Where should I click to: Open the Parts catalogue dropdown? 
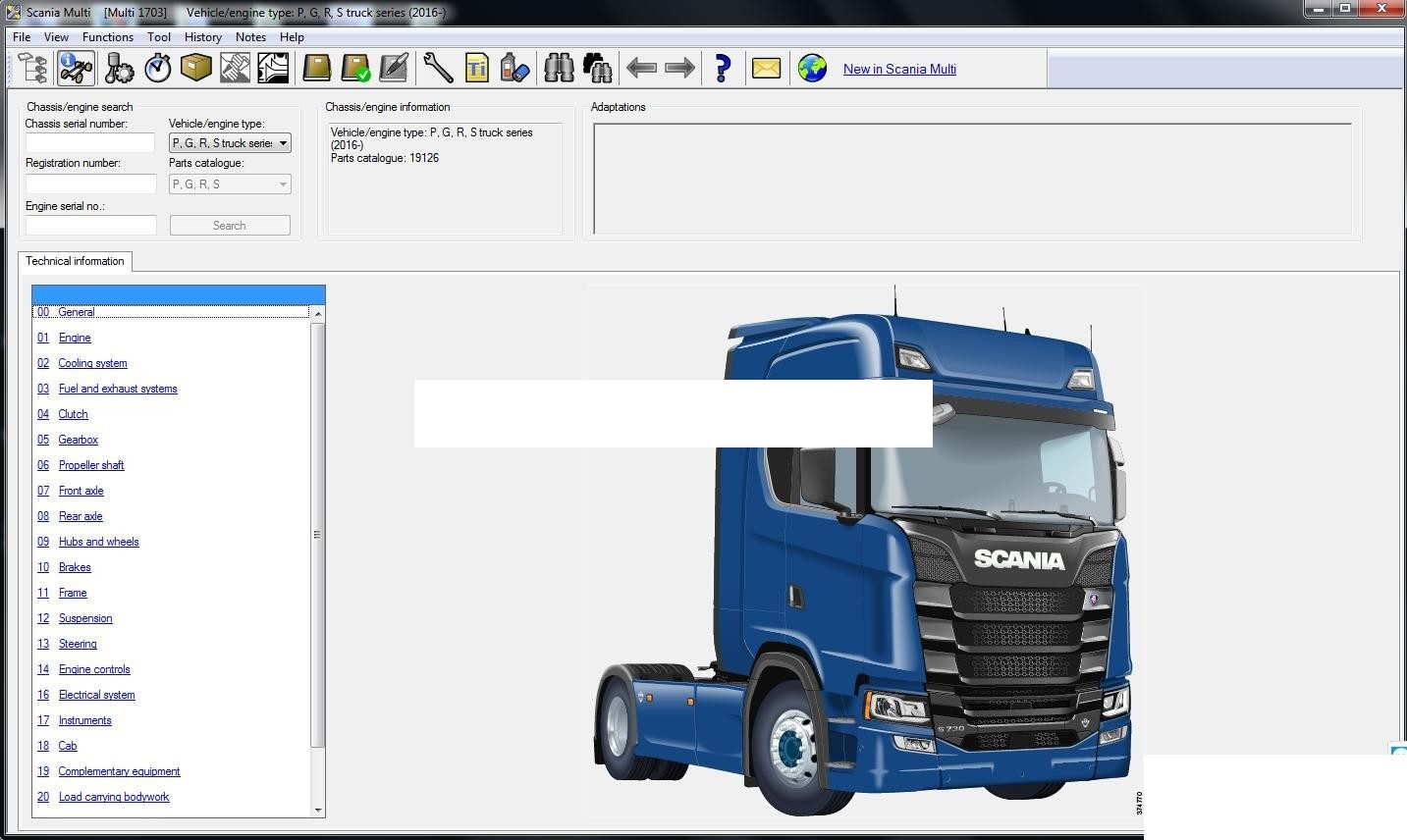tap(282, 184)
